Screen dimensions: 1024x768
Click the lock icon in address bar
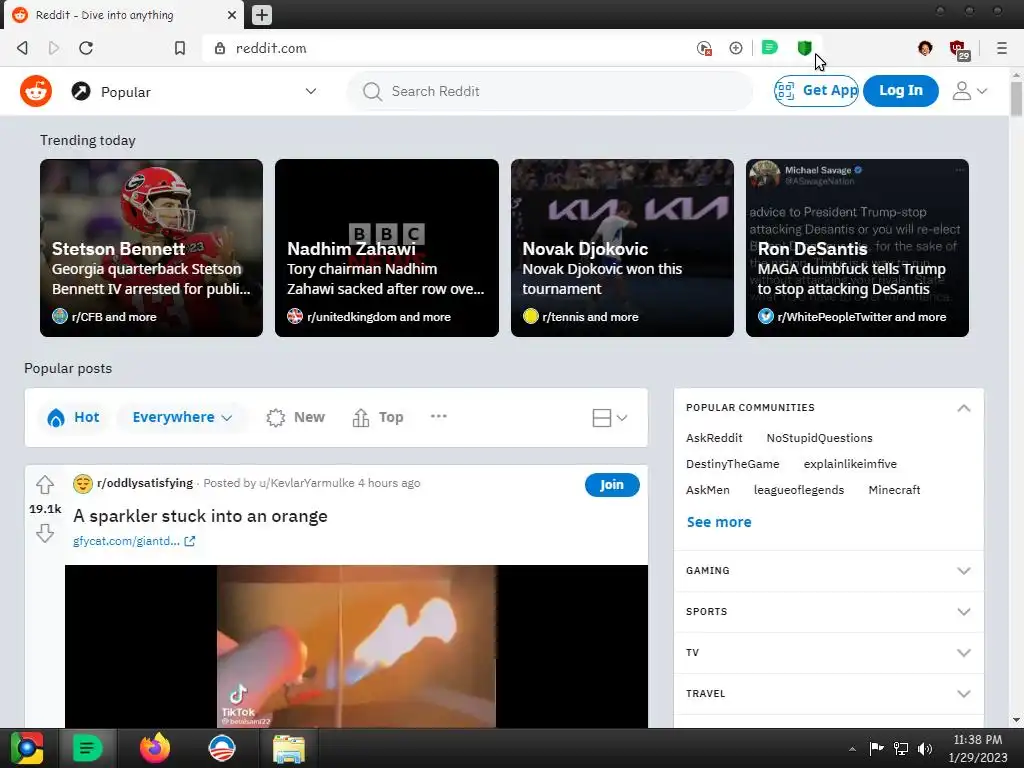tap(220, 48)
